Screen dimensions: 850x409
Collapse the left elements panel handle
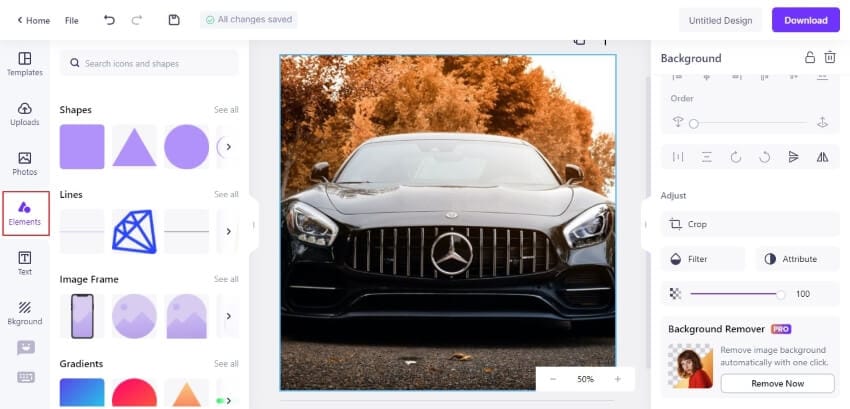(254, 225)
